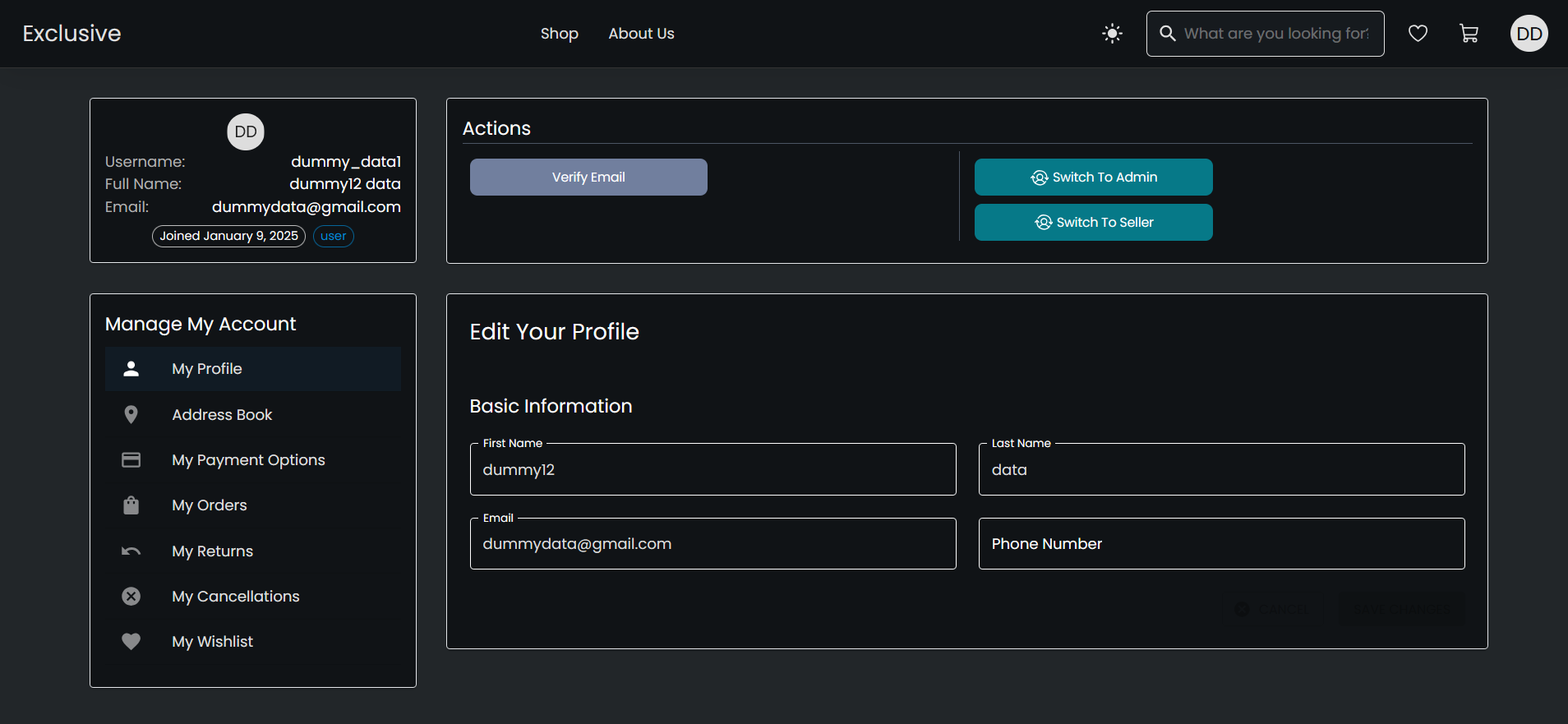Click the Switch To Seller button
Screen dimensions: 1568x724
pos(1093,223)
